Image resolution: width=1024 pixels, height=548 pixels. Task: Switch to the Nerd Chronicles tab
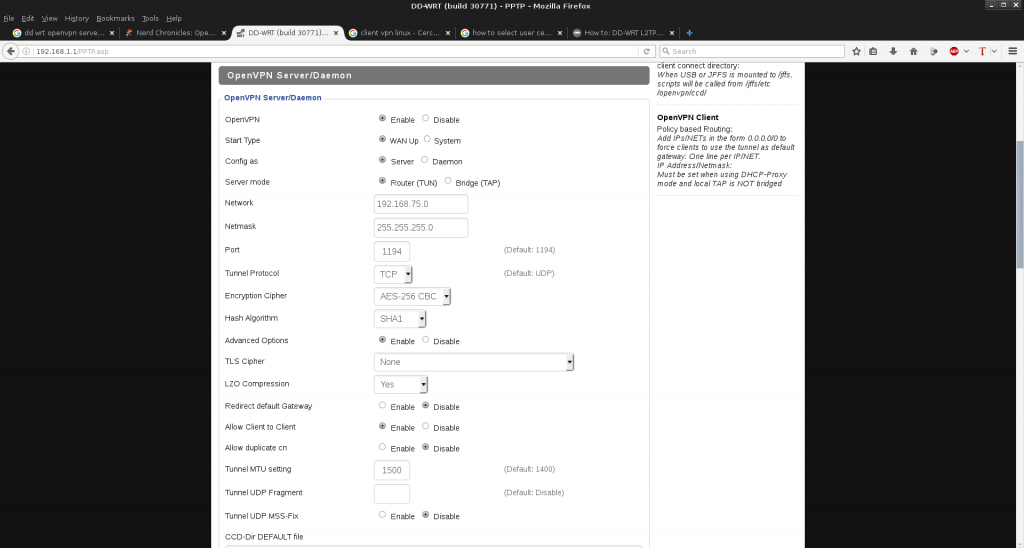[175, 33]
